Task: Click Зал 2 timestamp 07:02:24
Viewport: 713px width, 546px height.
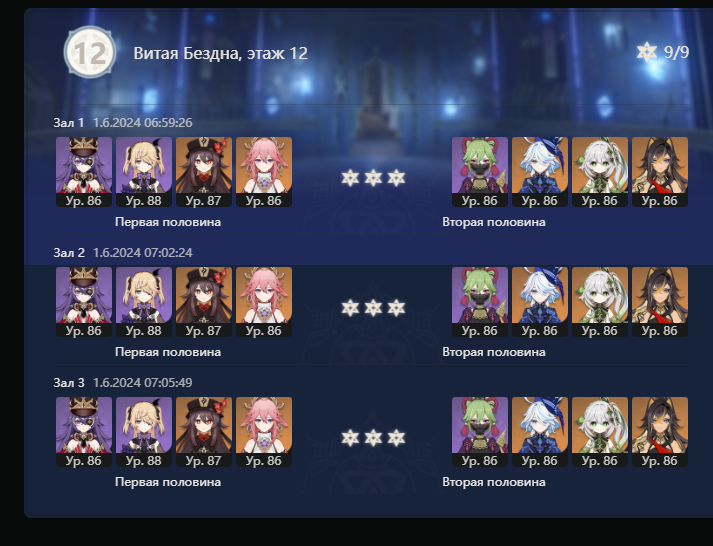Action: (x=143, y=253)
